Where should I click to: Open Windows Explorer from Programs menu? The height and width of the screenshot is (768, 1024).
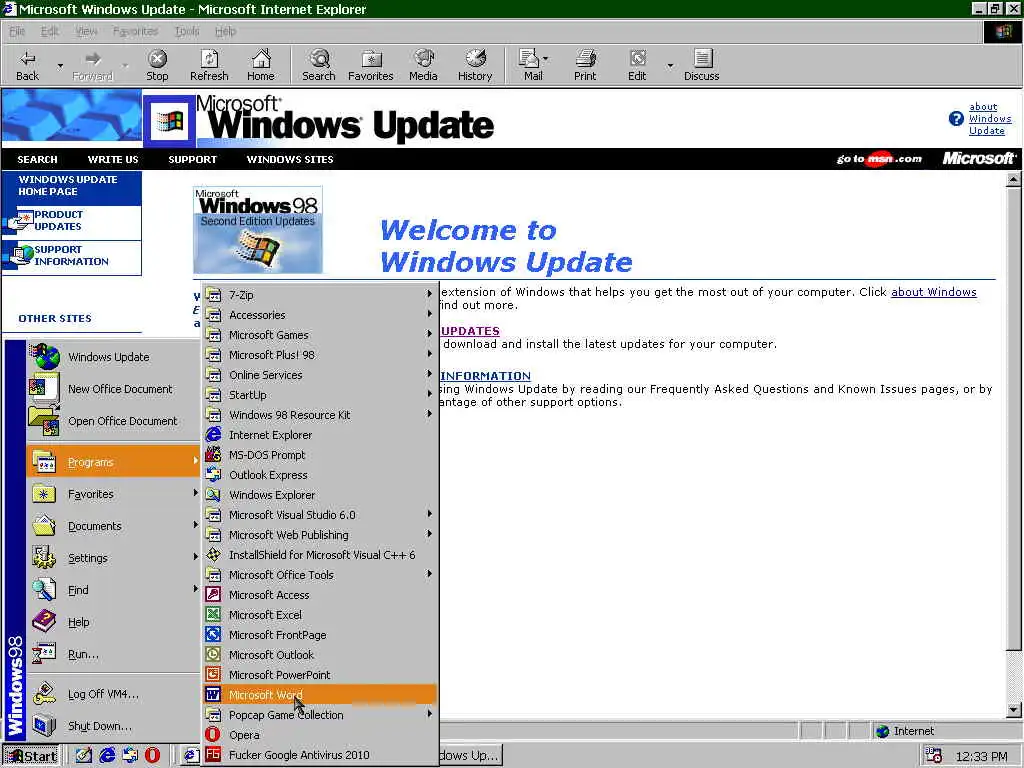[x=320, y=495]
